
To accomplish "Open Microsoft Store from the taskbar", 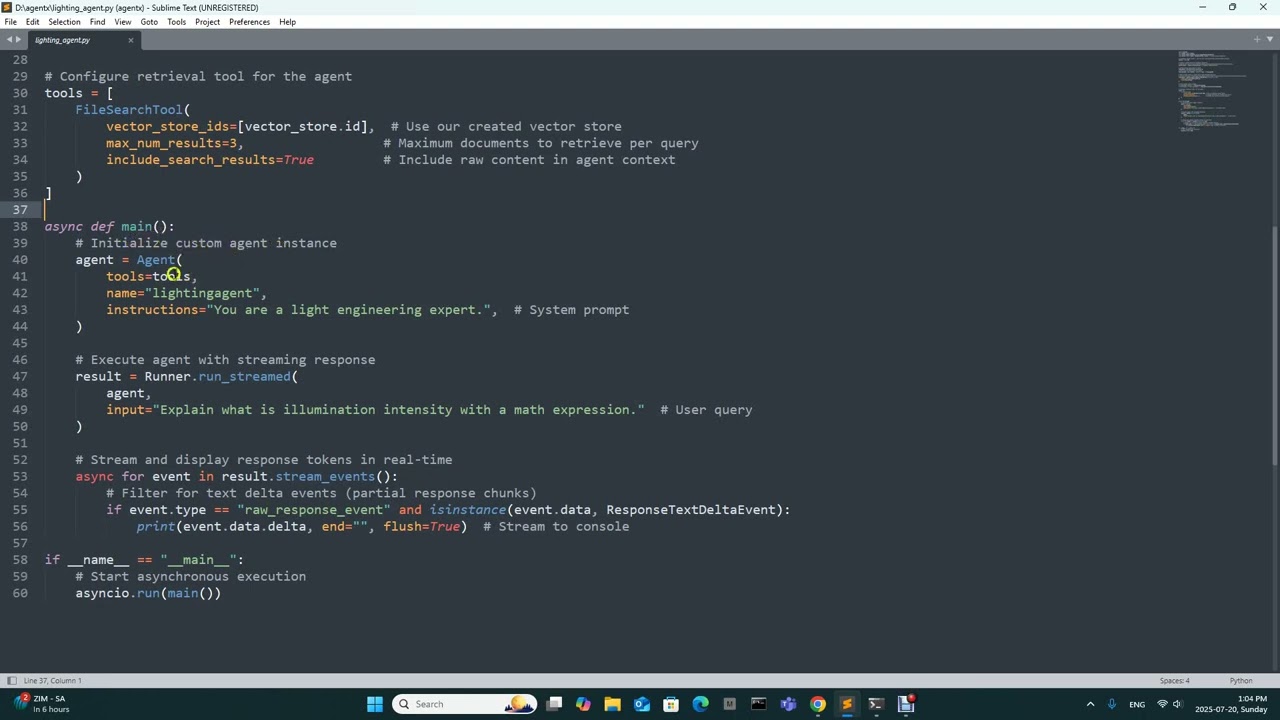I will point(671,704).
